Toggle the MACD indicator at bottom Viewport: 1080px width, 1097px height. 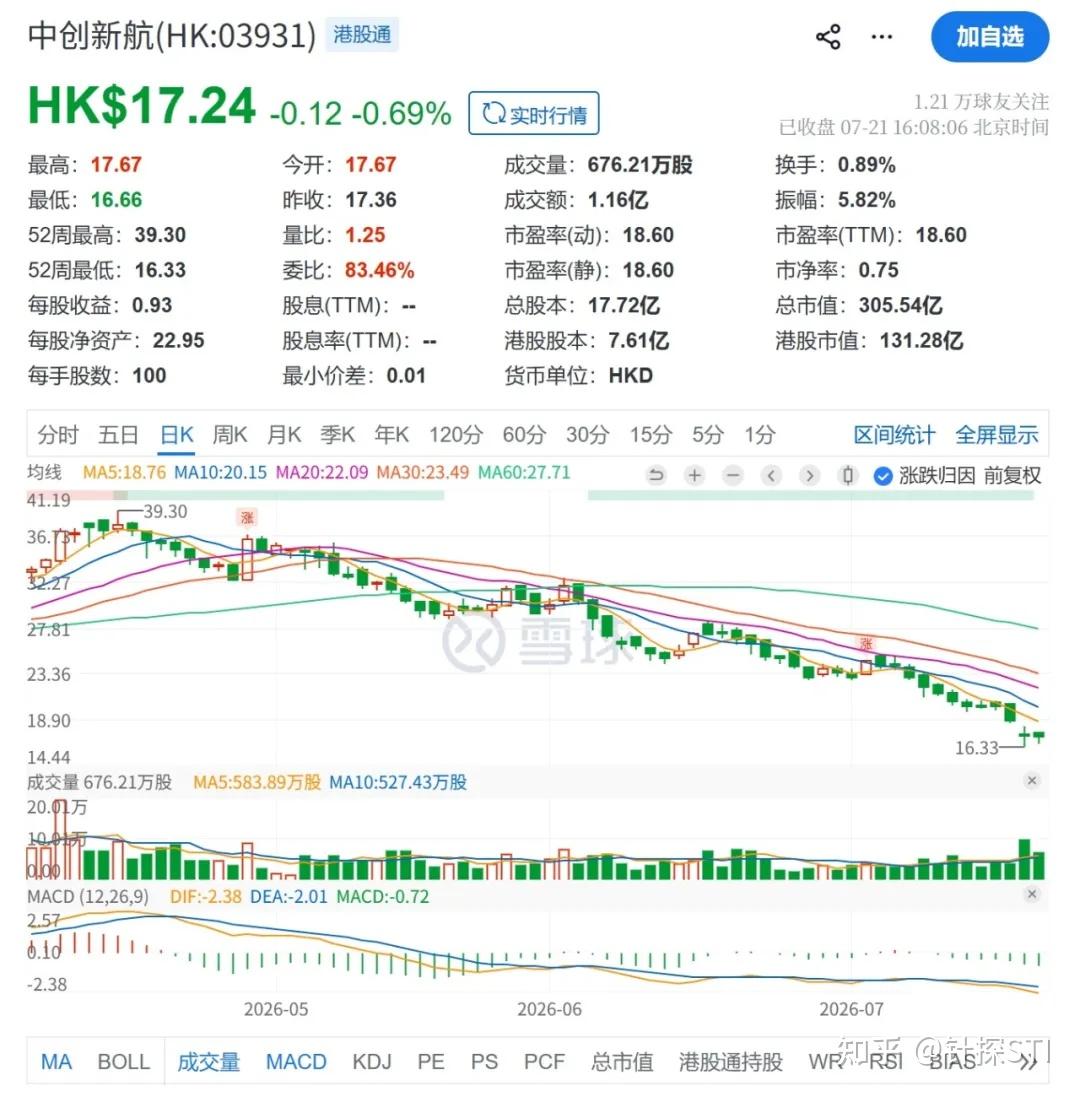pos(296,1062)
